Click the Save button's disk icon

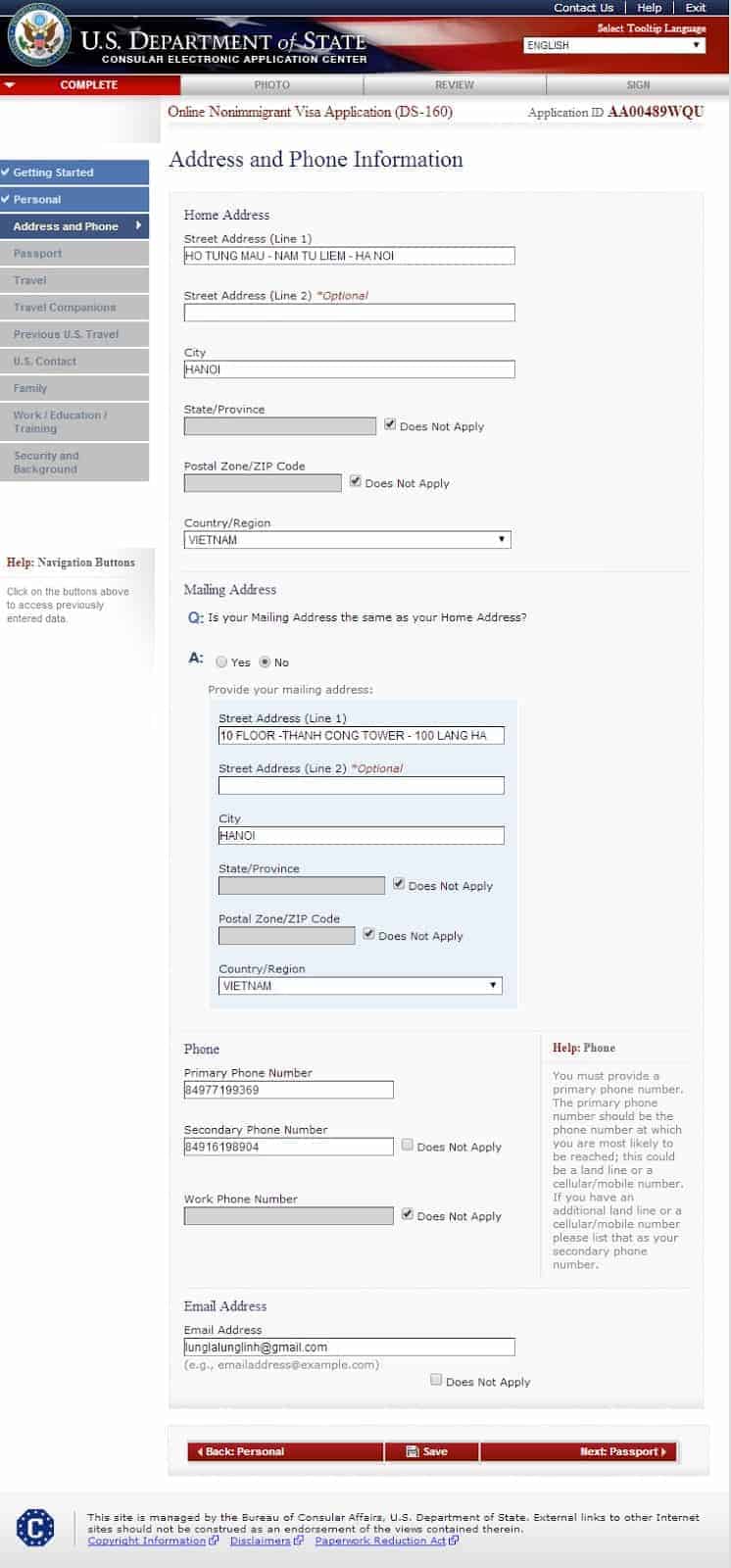coord(413,1451)
